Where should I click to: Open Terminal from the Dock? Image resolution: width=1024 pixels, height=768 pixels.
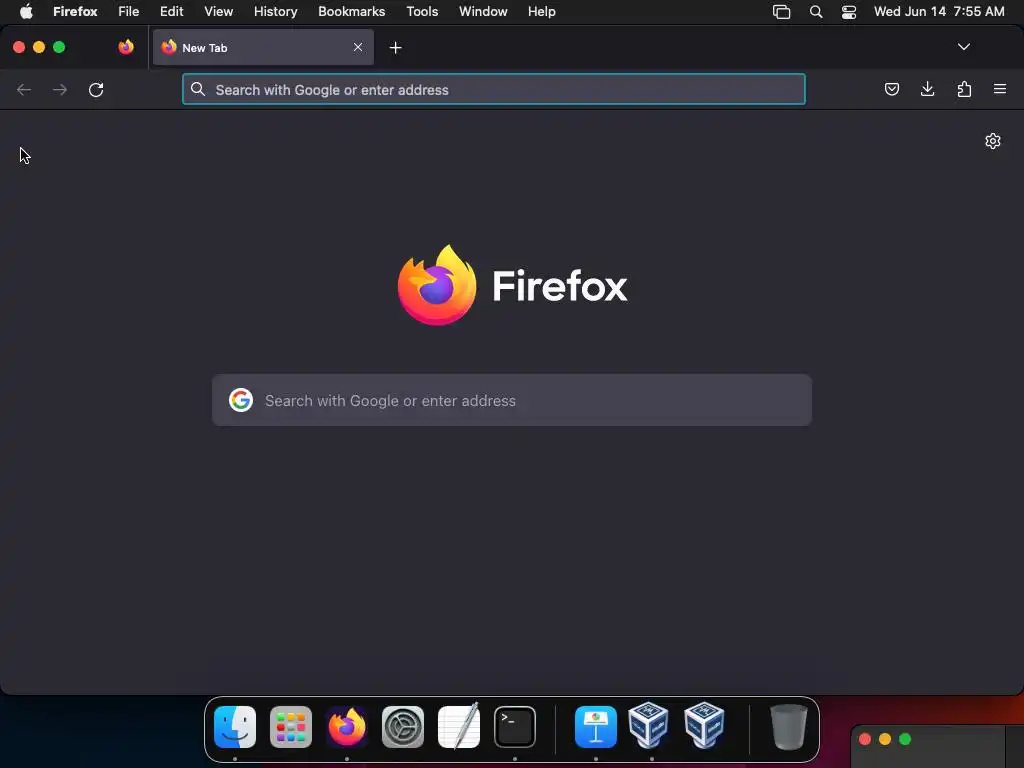click(x=515, y=726)
